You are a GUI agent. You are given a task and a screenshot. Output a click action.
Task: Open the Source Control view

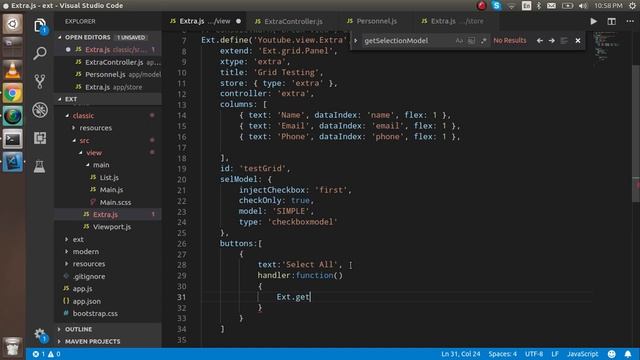(40, 82)
